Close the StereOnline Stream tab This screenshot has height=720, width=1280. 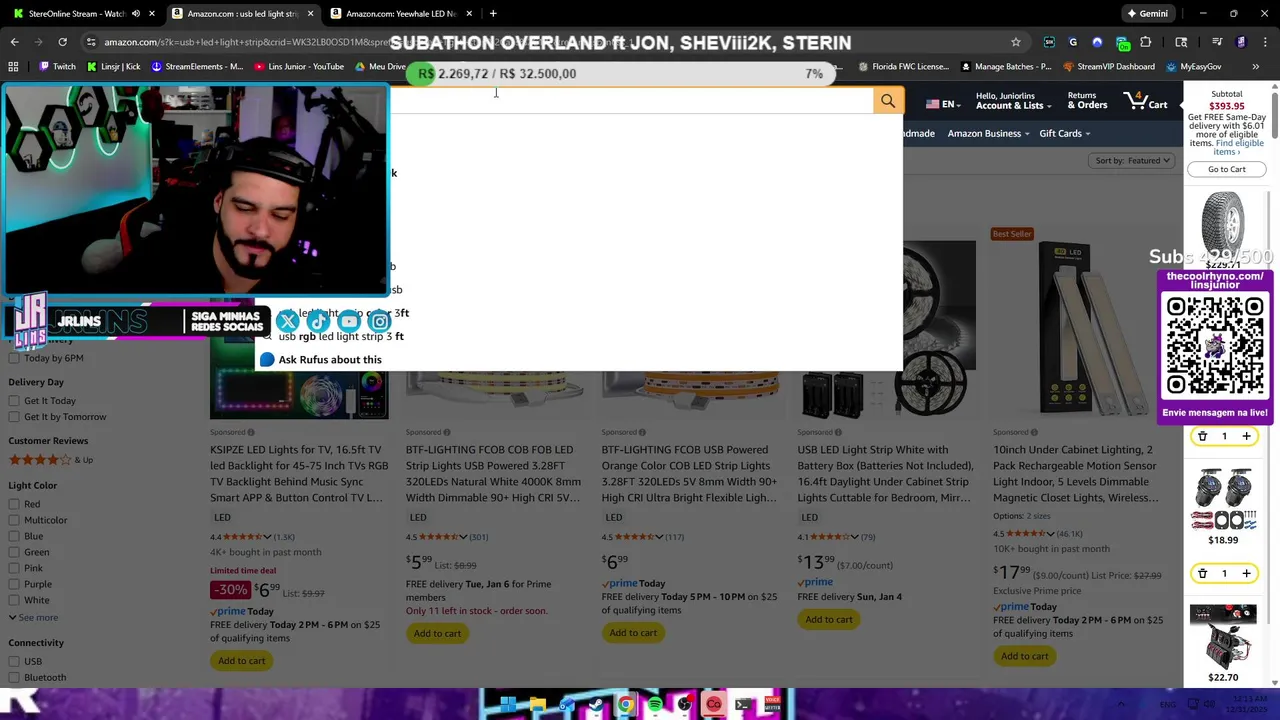pyautogui.click(x=152, y=13)
